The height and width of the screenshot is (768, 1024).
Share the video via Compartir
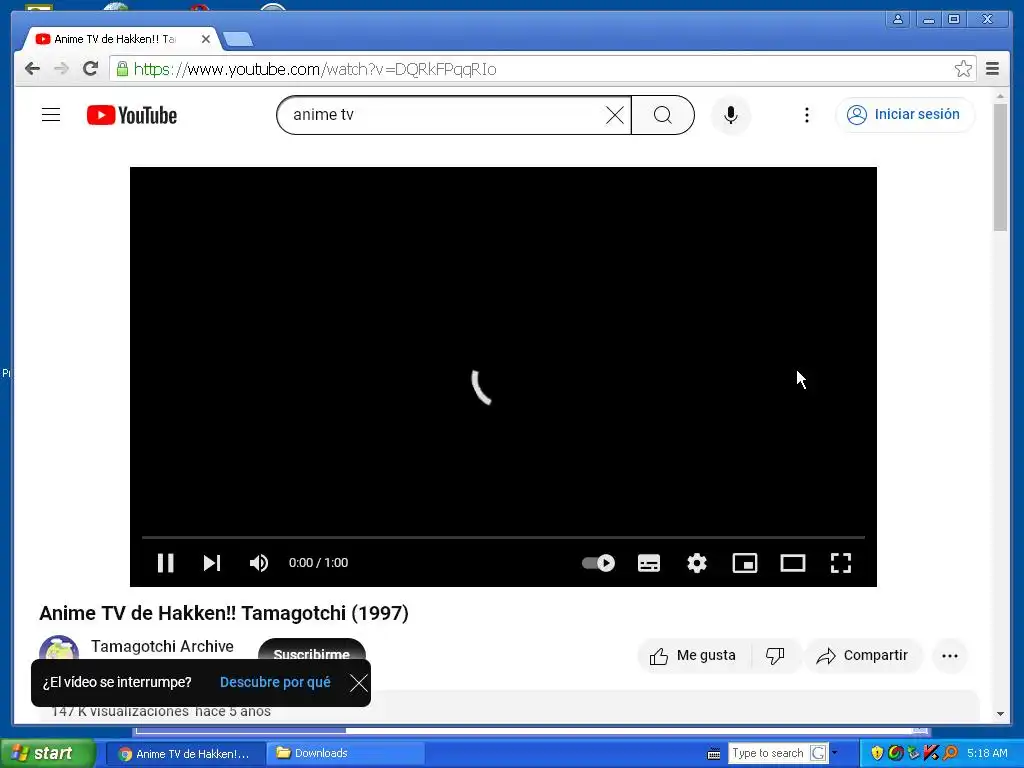click(863, 656)
